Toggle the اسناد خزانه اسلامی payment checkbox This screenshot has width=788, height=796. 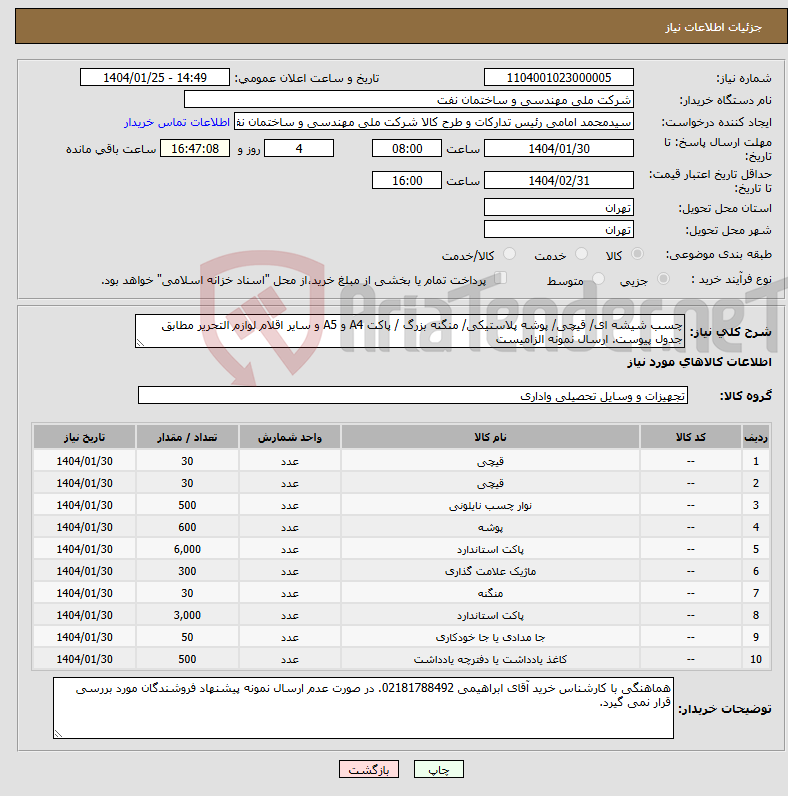[501, 278]
